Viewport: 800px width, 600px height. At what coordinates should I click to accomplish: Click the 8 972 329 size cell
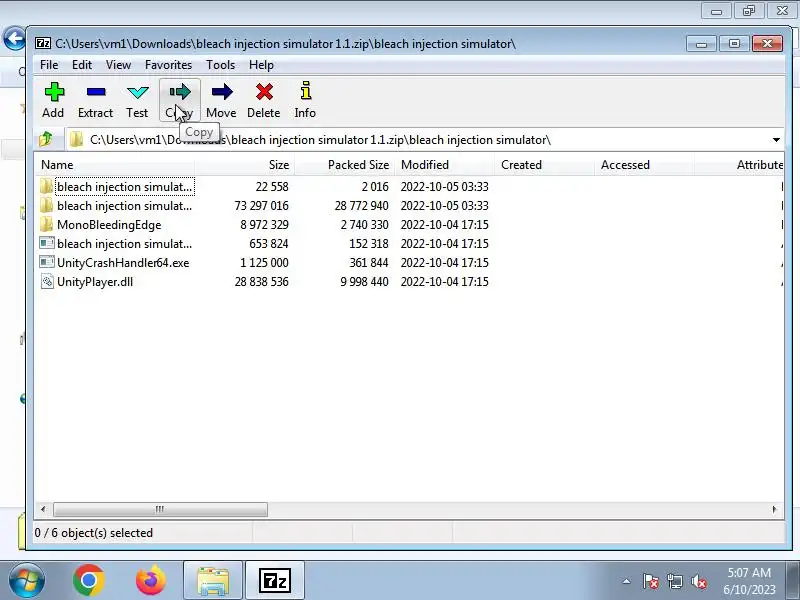click(x=264, y=224)
